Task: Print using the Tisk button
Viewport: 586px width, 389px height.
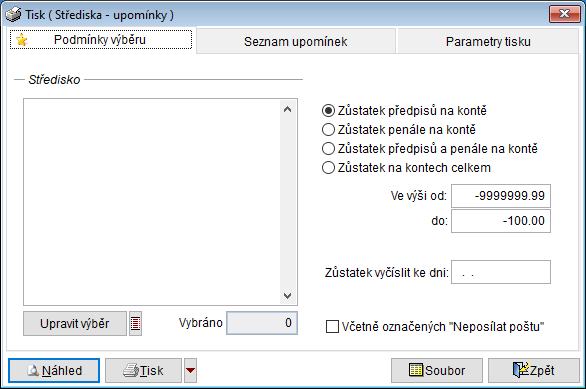Action: pos(143,370)
